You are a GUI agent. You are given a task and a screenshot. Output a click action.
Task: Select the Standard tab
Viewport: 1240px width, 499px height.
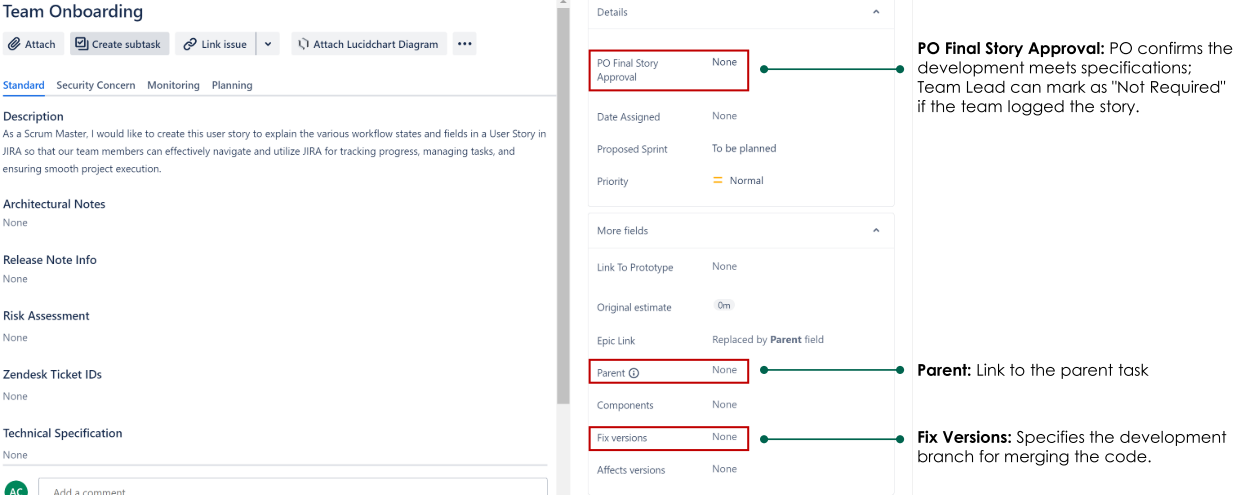24,85
